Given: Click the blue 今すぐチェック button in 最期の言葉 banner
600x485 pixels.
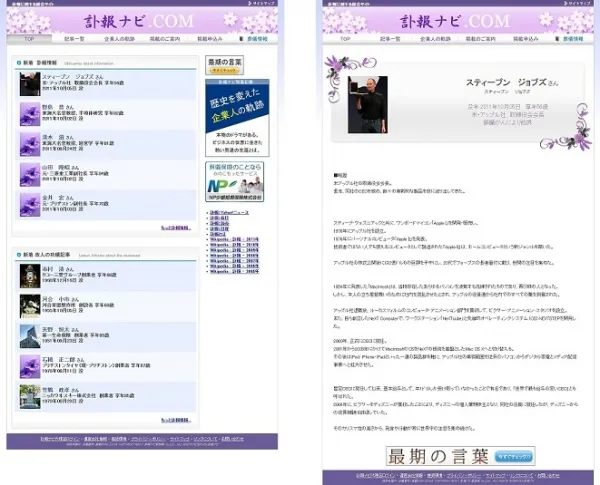Looking at the screenshot, I should tap(514, 456).
